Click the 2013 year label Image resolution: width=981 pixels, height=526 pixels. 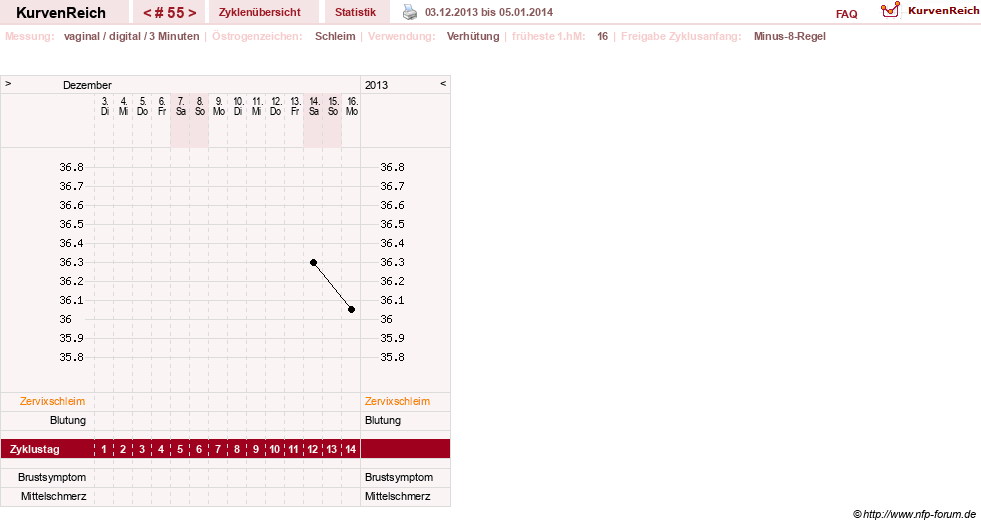(x=376, y=85)
